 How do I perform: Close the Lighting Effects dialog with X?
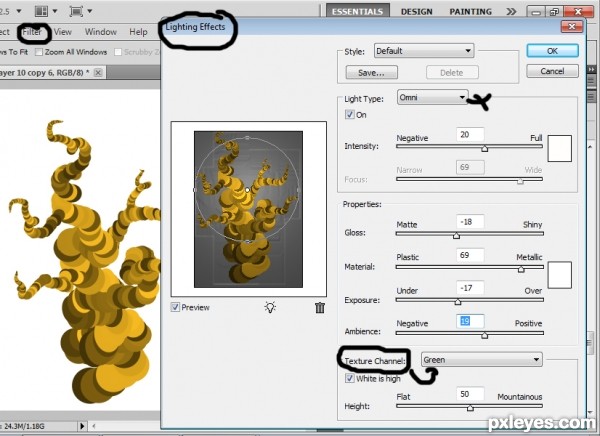pyautogui.click(x=572, y=26)
